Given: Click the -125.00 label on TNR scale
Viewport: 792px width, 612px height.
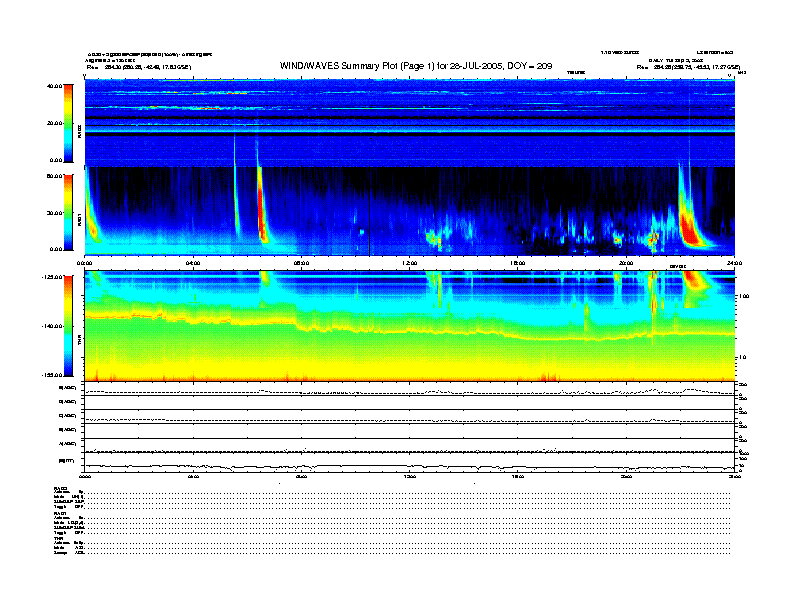Looking at the screenshot, I should tap(52, 277).
